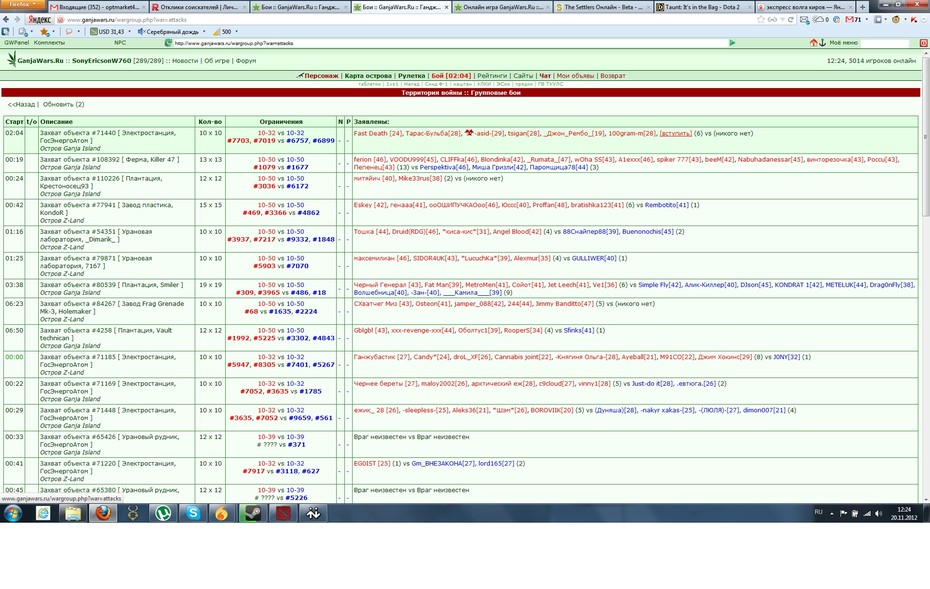The image size is (930, 589).
Task: Click [вступить] link in first battle row
Action: click(676, 133)
